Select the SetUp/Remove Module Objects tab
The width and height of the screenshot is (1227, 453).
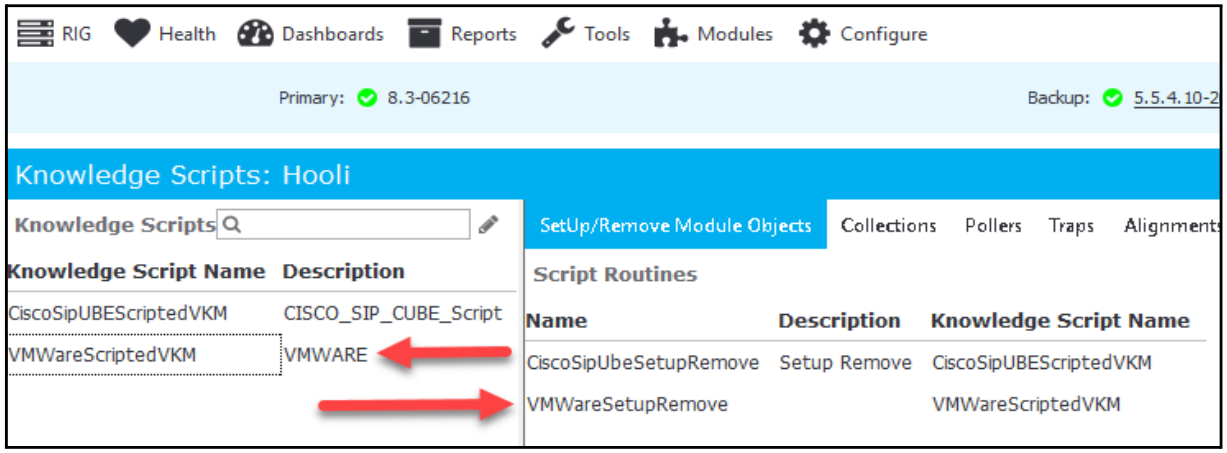(x=675, y=226)
